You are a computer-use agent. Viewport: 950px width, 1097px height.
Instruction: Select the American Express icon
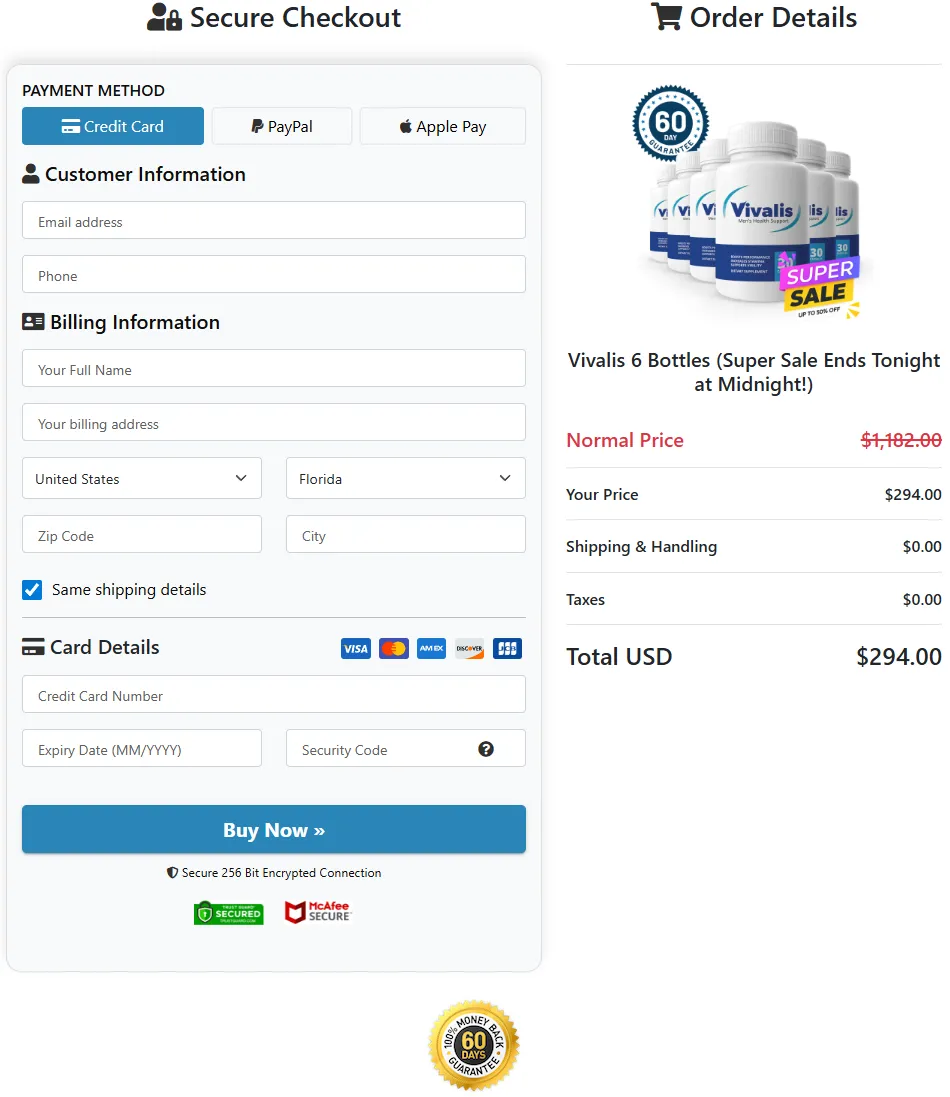point(431,648)
